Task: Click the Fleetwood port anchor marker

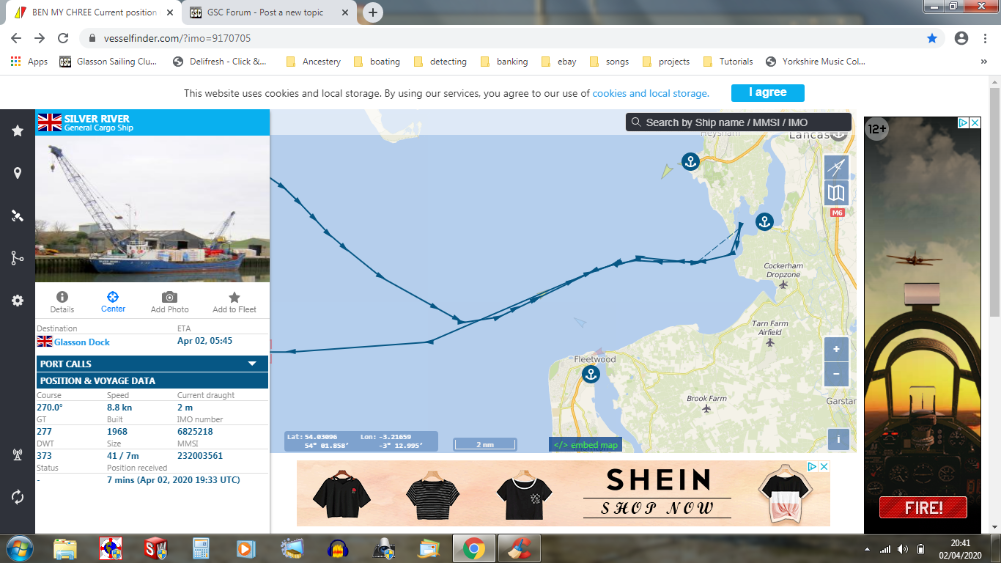Action: [x=590, y=374]
